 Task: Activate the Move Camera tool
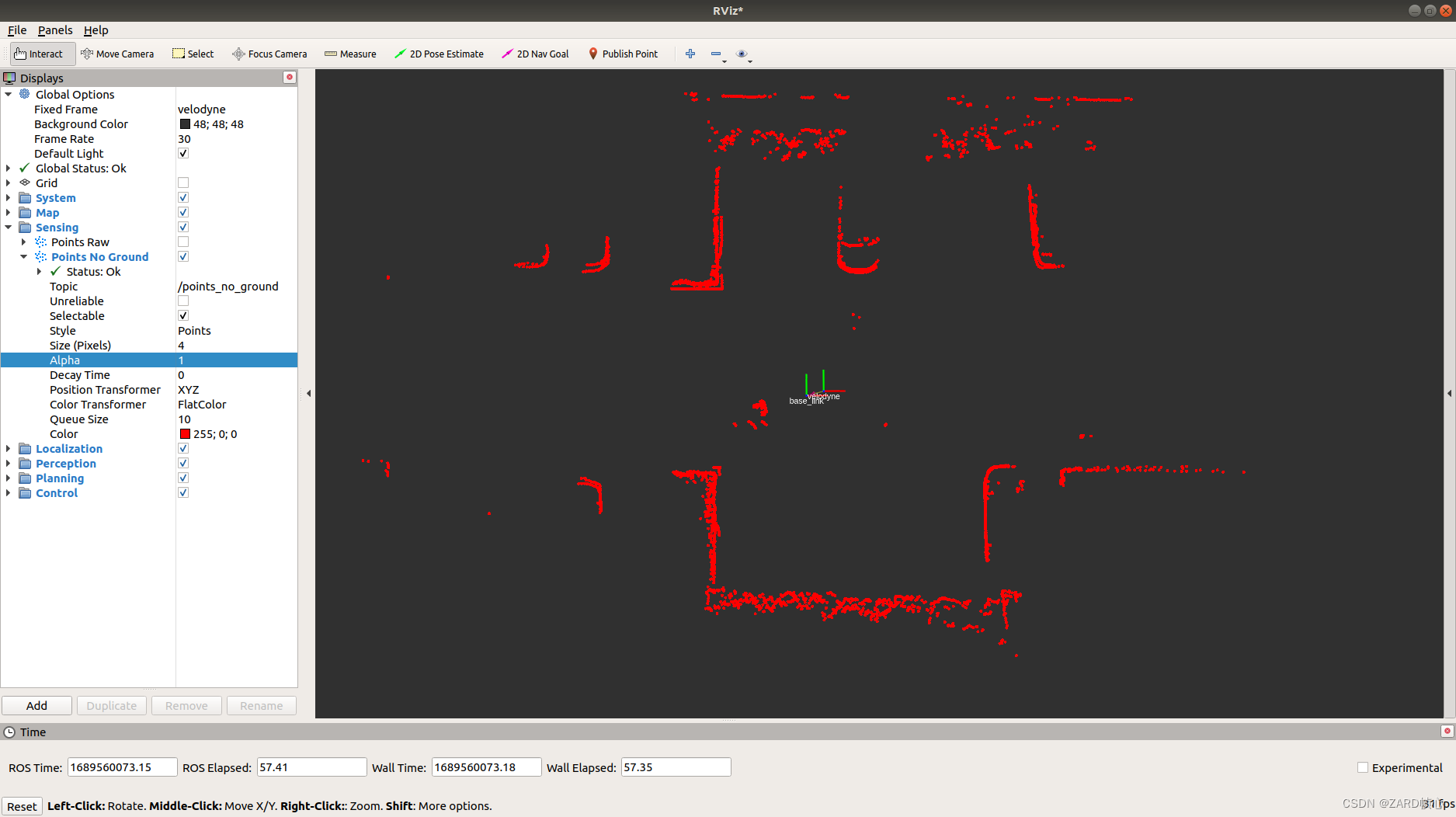117,54
